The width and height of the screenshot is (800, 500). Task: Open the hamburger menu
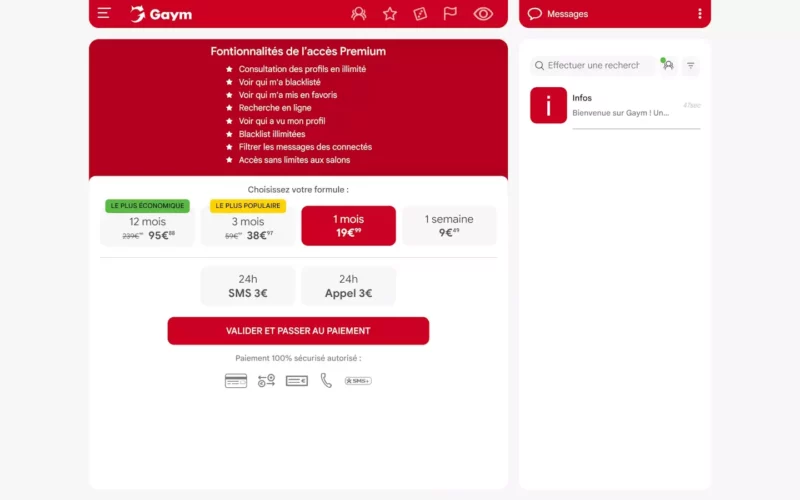(104, 13)
